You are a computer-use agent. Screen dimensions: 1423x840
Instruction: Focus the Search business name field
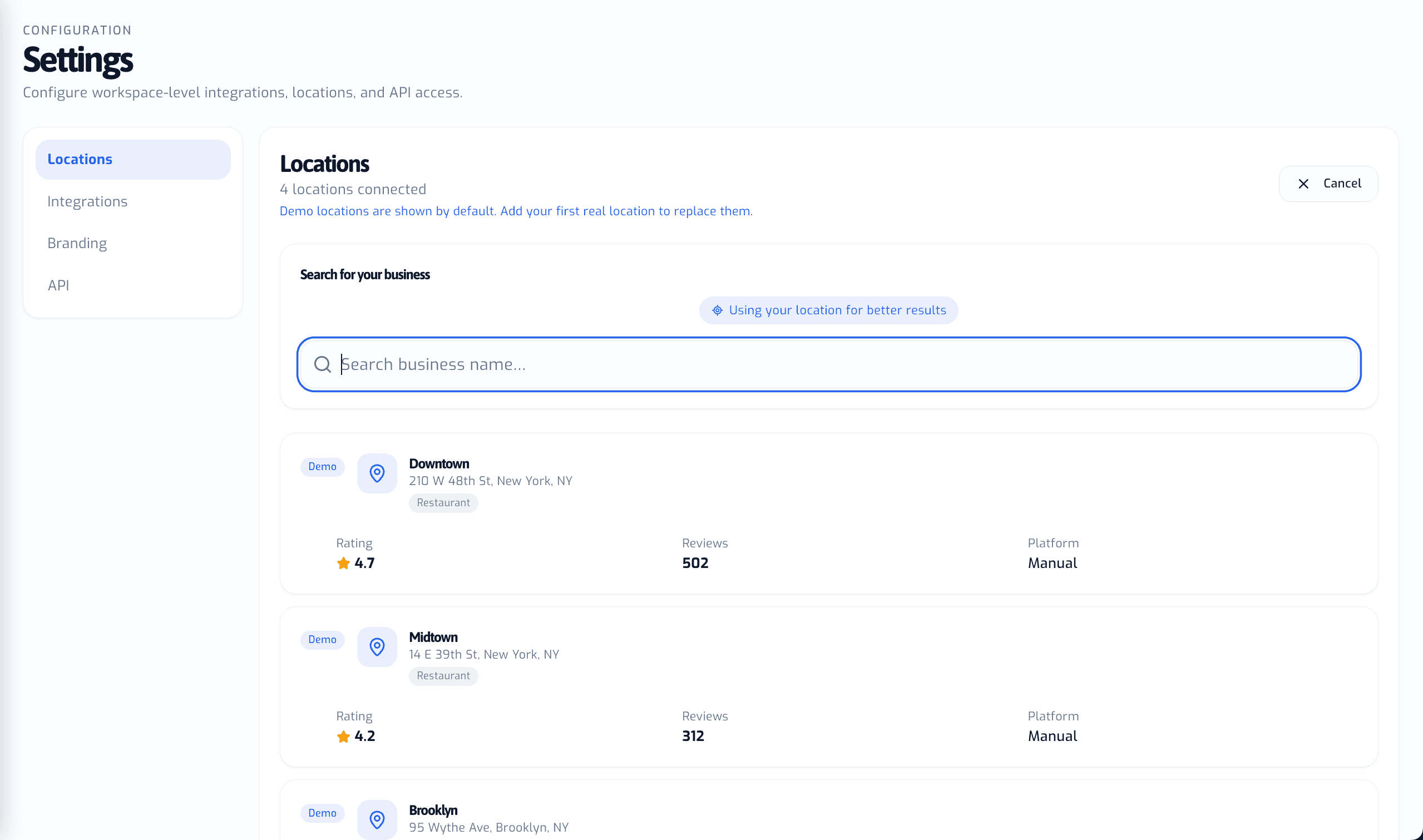[x=829, y=364]
